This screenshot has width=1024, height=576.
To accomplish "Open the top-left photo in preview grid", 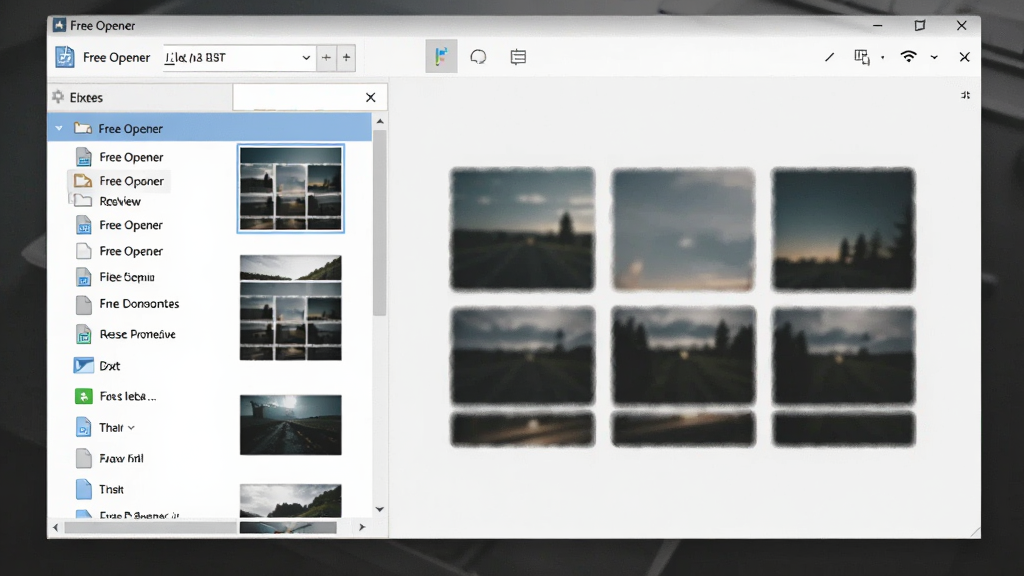I will (x=522, y=229).
